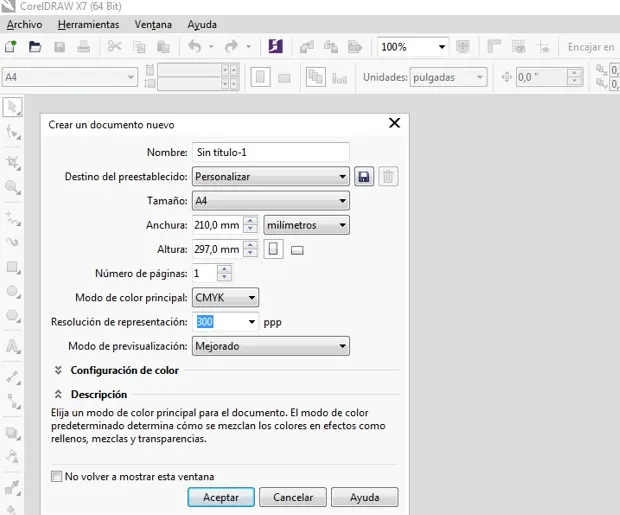This screenshot has width=620, height=515.
Task: Open the Archivo menu
Action: pos(24,24)
